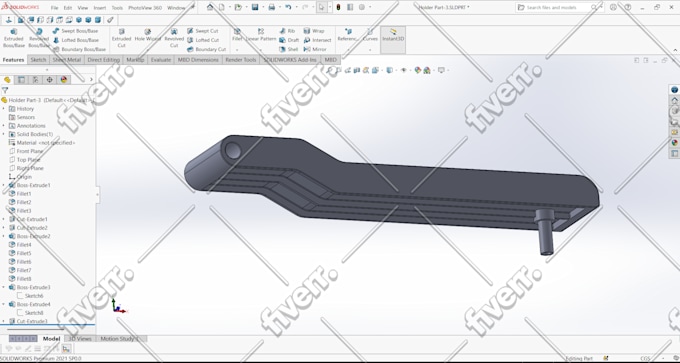Switch to the Motion Study tab
This screenshot has width=680, height=363.
[119, 339]
